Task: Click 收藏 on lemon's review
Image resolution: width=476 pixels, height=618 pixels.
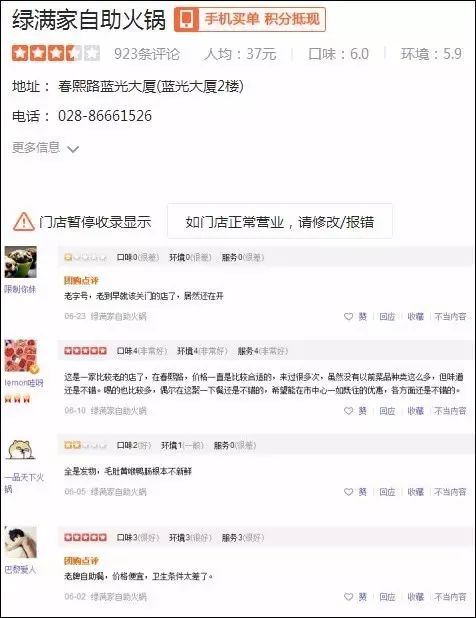Action: click(x=415, y=411)
